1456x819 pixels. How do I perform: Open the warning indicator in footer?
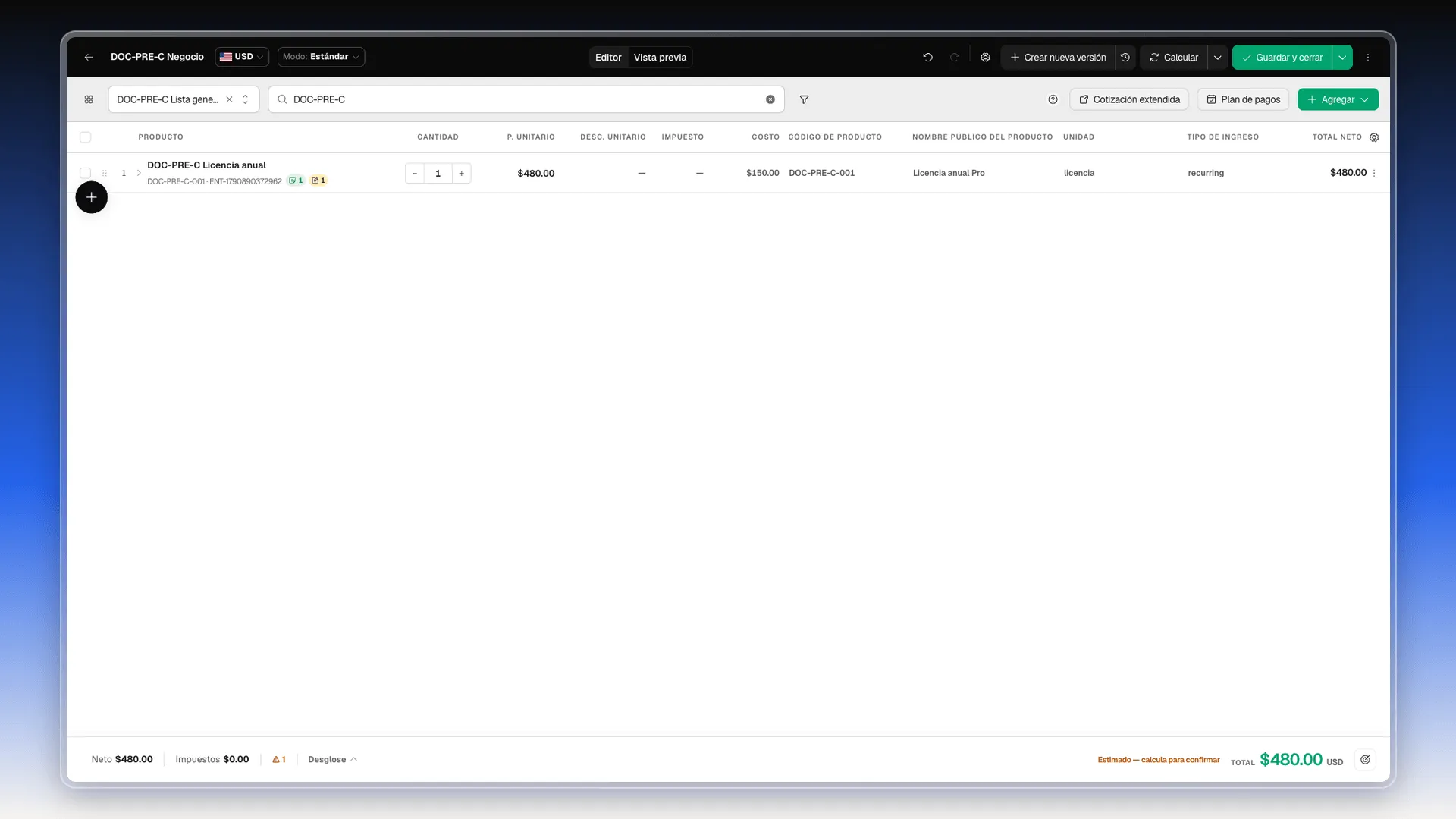[x=279, y=759]
